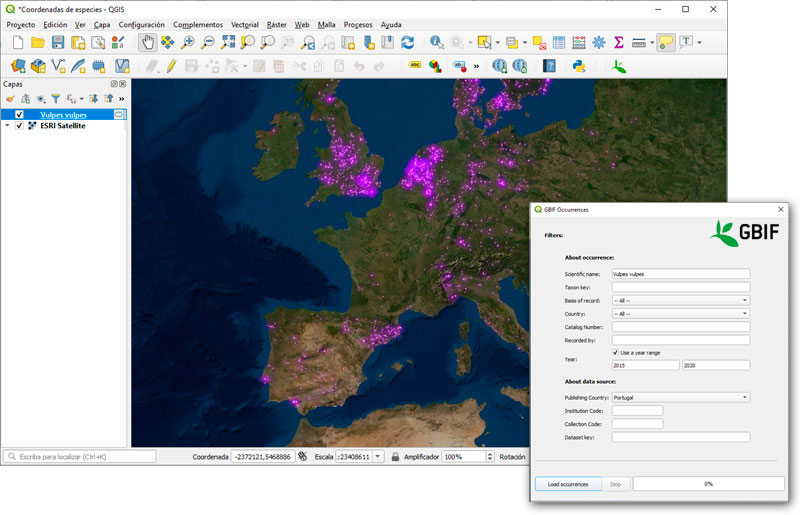Open the Help contents book icon
Viewport: 800px width, 515px height.
coord(549,66)
